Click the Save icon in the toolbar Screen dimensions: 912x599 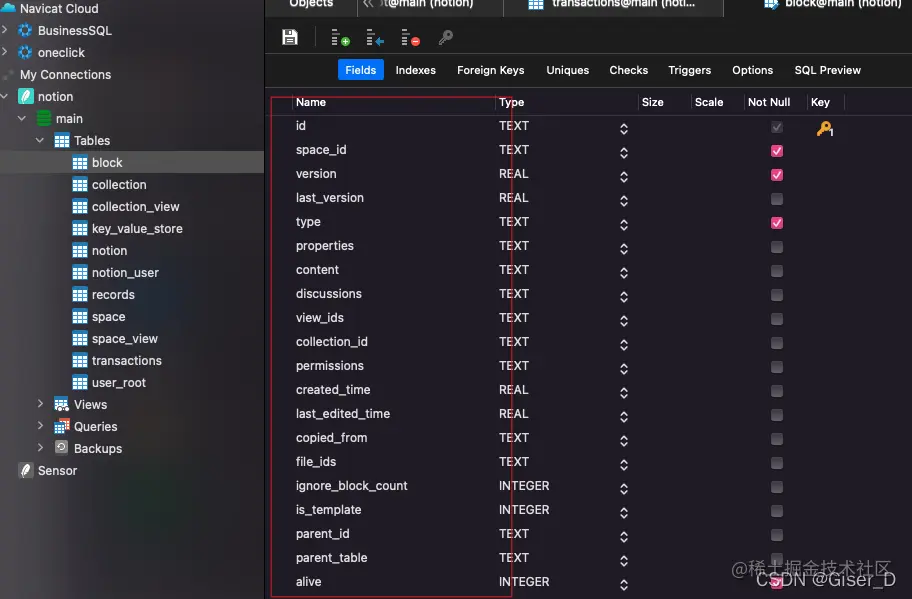[290, 37]
